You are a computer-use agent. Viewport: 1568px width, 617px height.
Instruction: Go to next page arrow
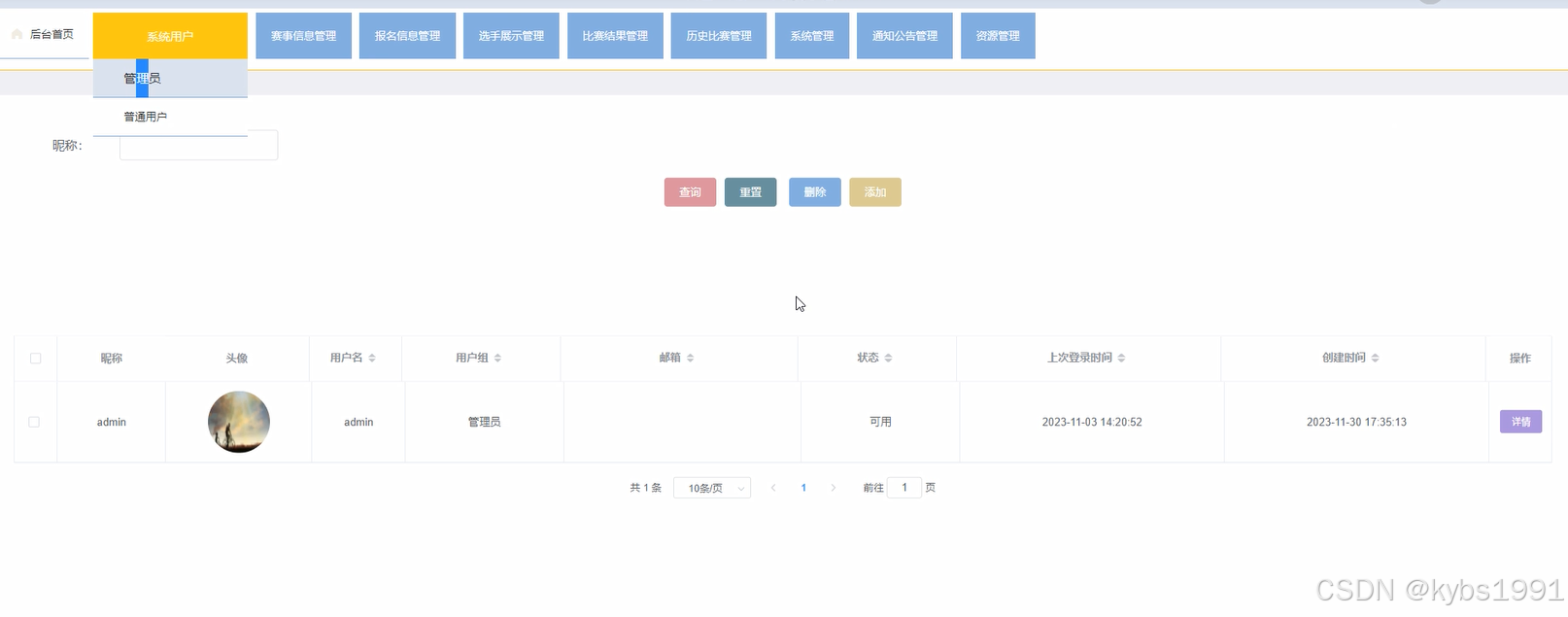pyautogui.click(x=834, y=488)
